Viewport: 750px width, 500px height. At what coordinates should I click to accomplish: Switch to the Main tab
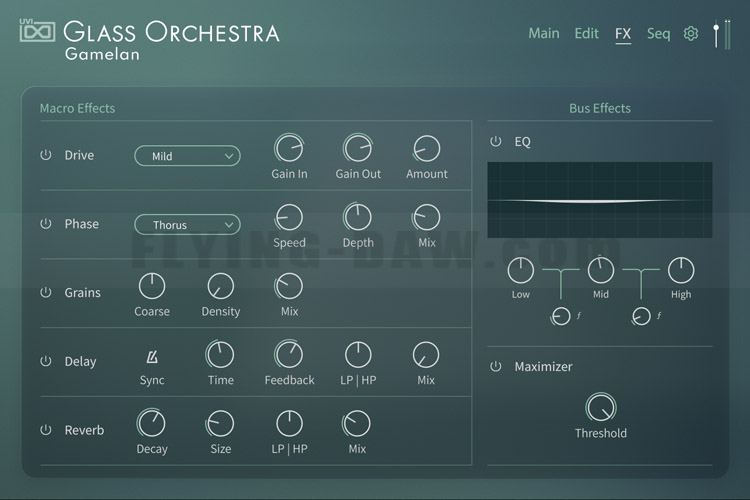click(544, 33)
